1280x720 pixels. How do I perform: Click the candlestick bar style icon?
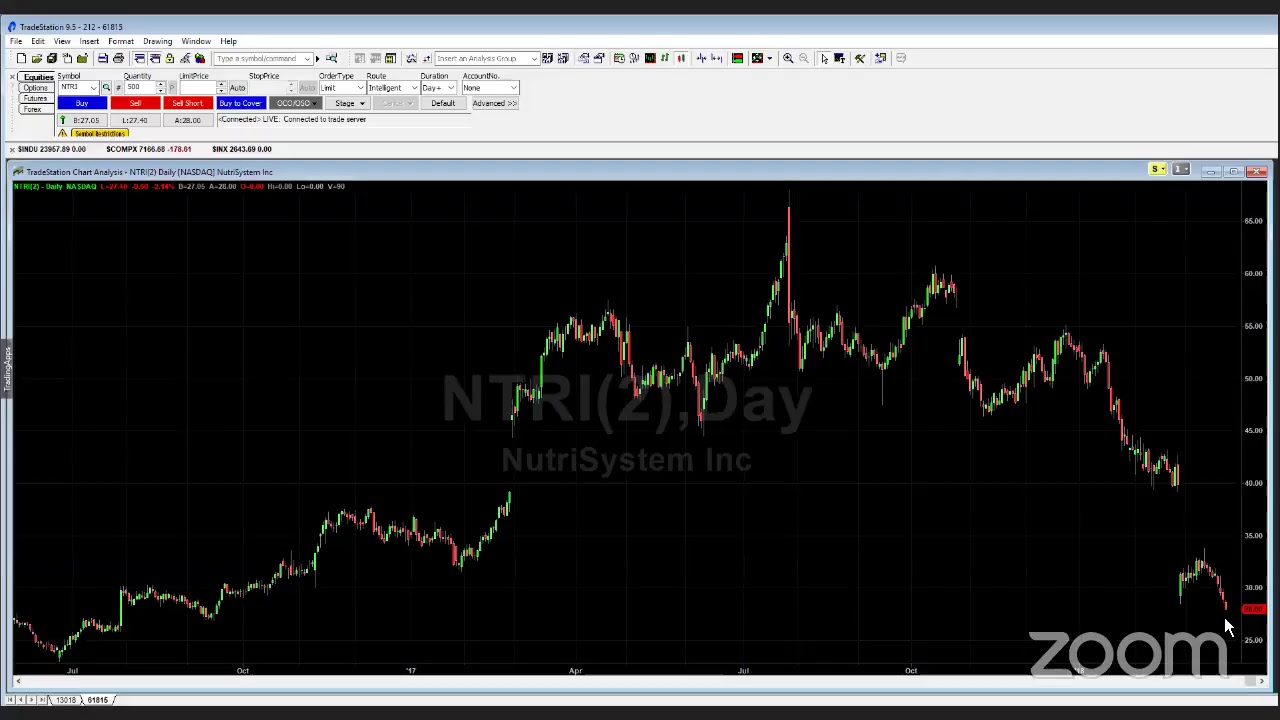[x=682, y=58]
